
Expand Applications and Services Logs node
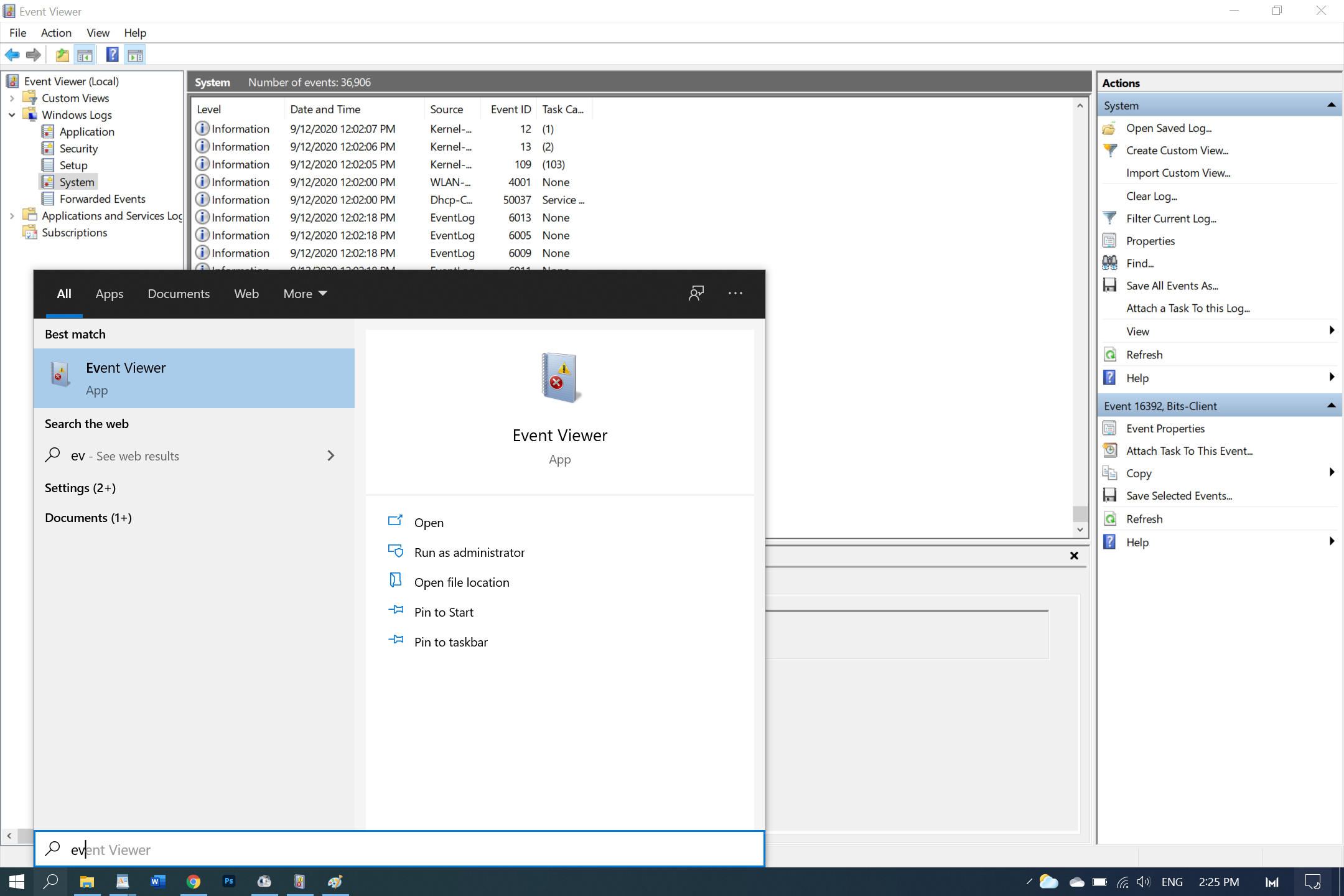[12, 216]
